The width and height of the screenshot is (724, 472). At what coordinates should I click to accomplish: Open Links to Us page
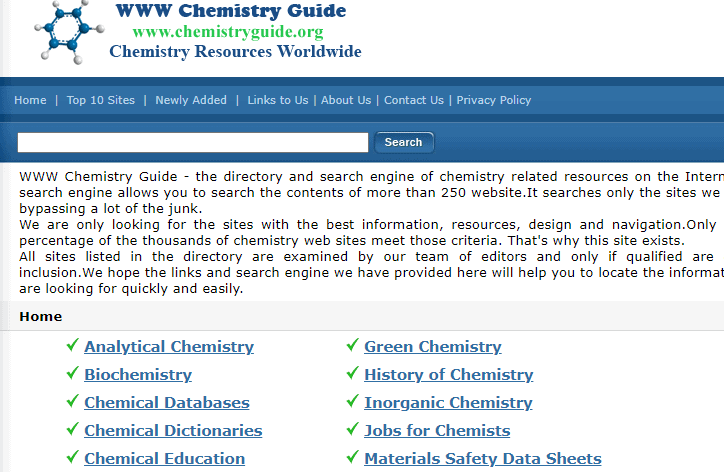278,100
